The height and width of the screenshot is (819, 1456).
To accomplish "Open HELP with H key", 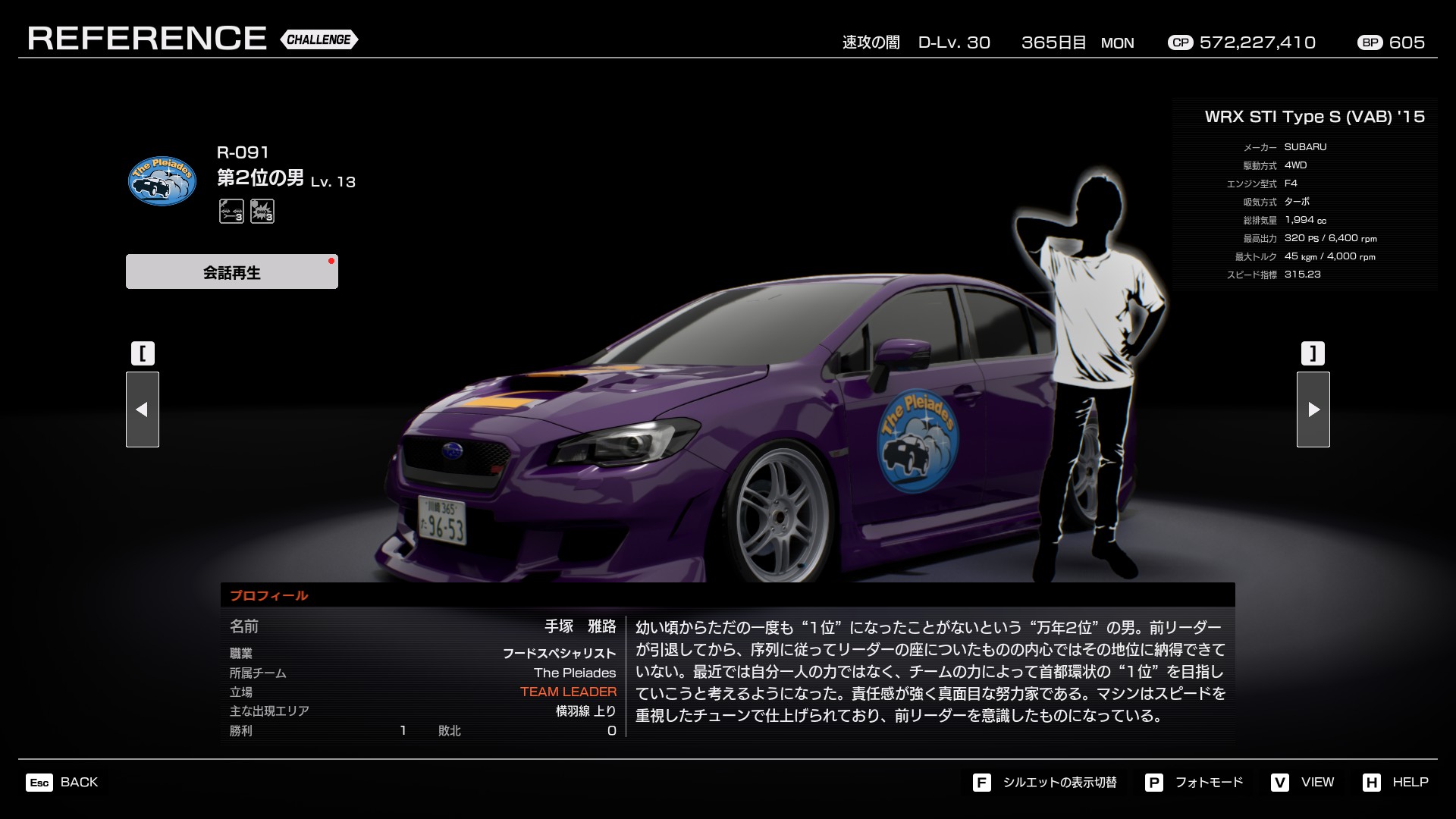I will pos(1372,783).
